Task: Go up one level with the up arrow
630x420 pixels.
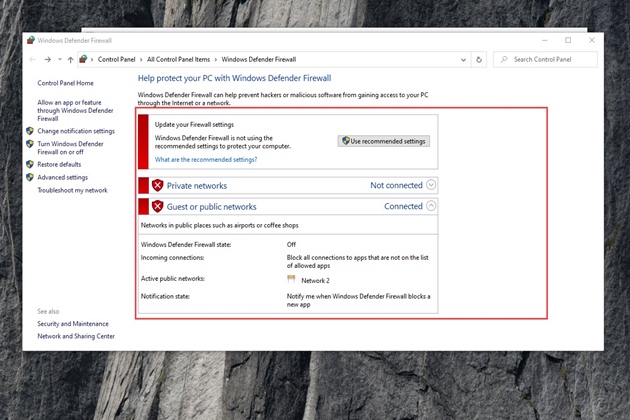Action: point(70,59)
